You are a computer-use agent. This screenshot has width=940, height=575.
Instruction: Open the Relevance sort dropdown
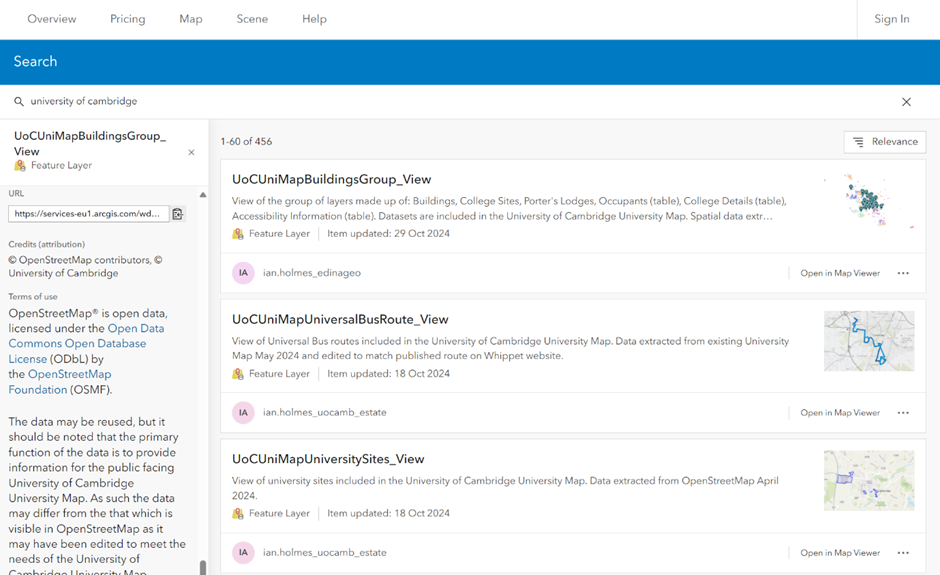(x=885, y=142)
